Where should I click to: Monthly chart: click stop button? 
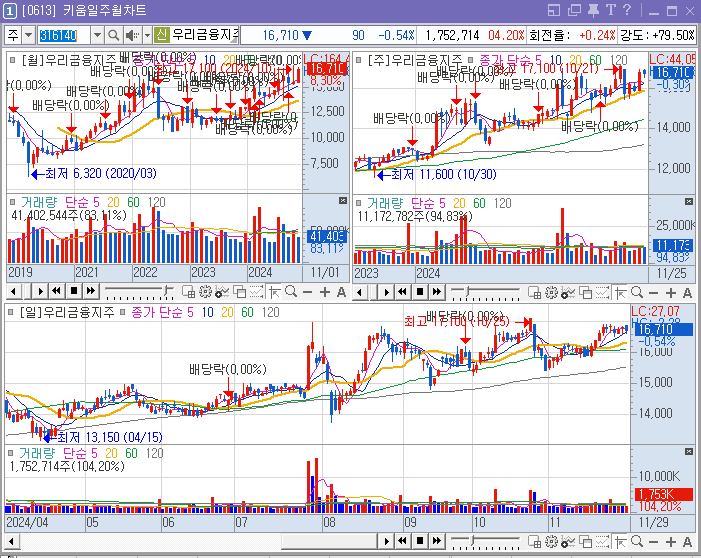click(x=74, y=292)
